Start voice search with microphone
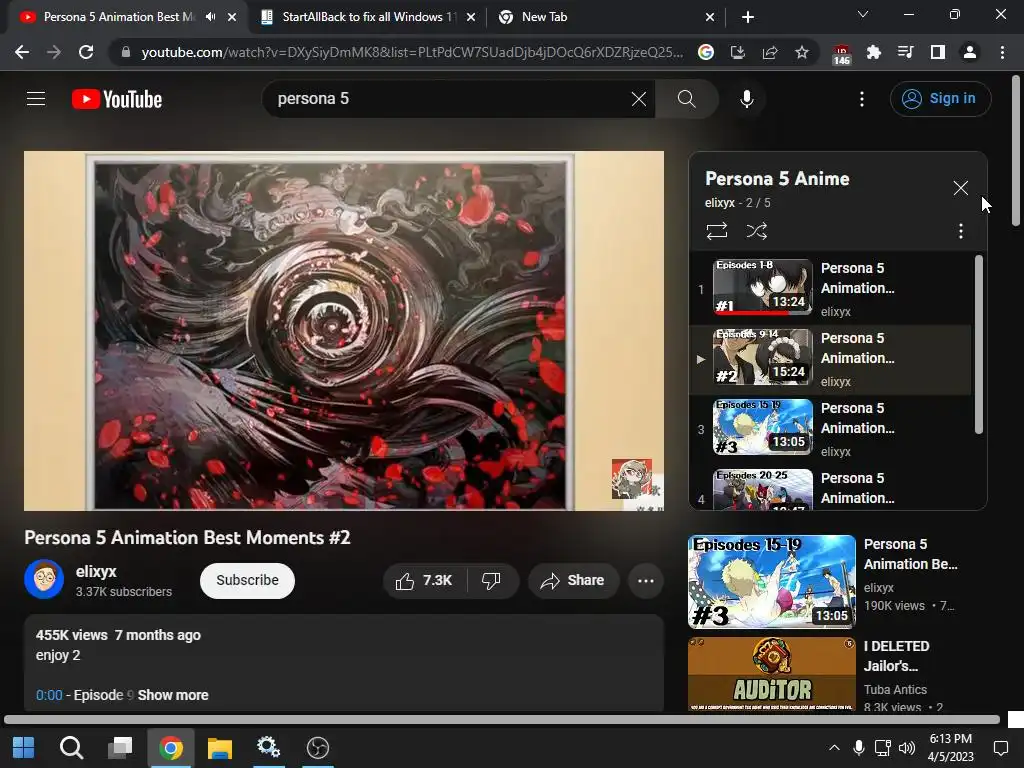Image resolution: width=1024 pixels, height=768 pixels. [746, 99]
